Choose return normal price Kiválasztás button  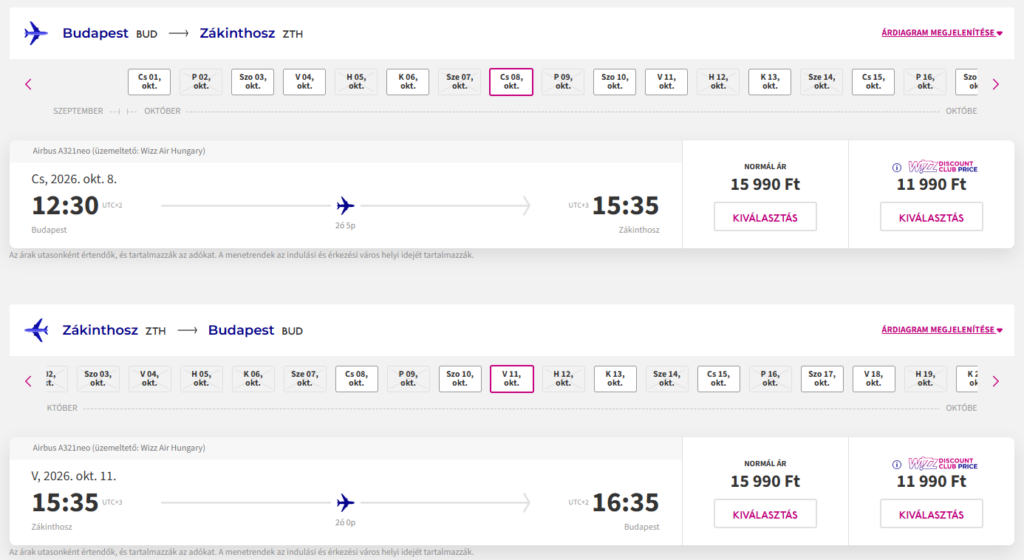point(765,514)
